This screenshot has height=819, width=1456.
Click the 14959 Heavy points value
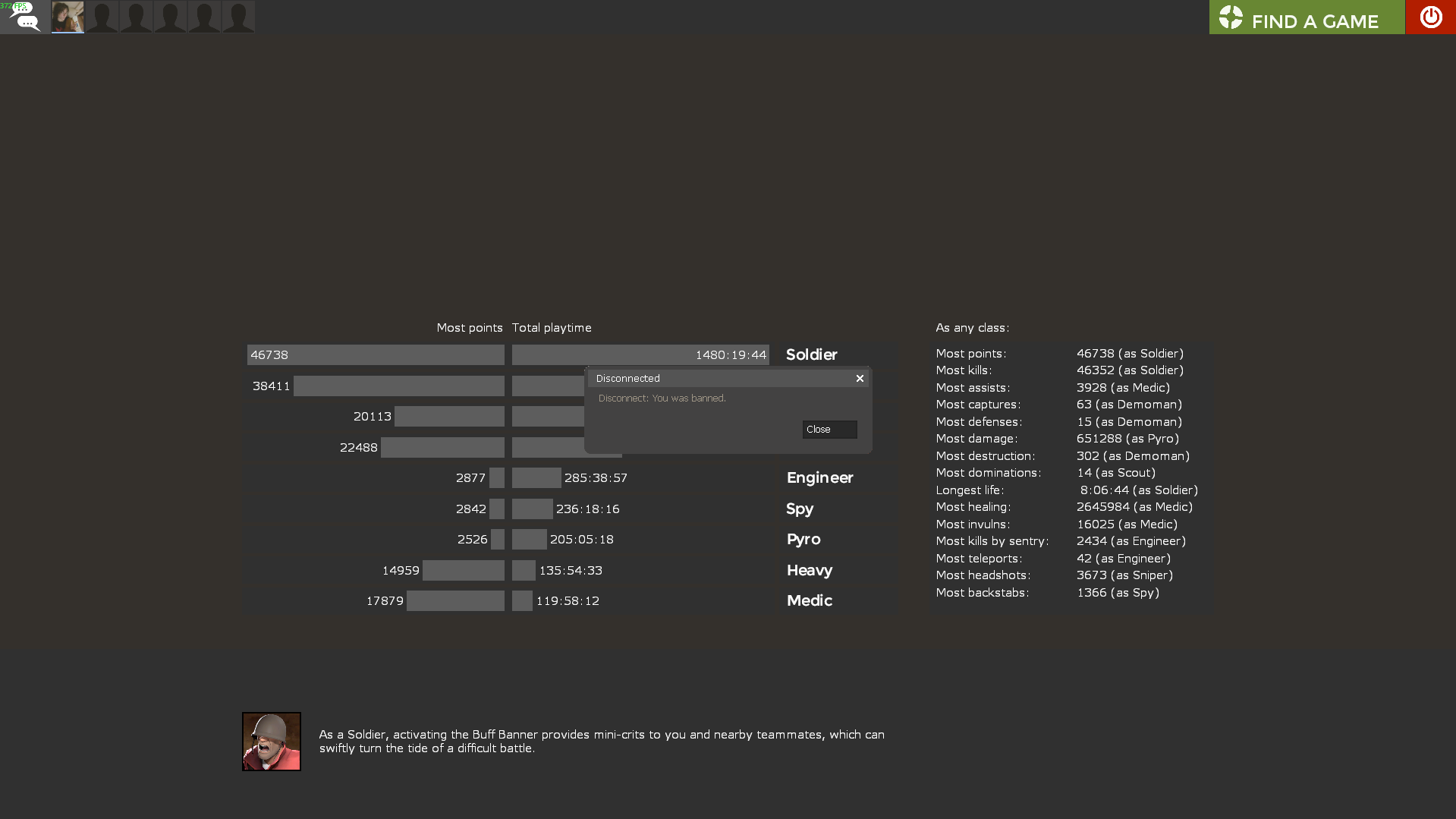pyautogui.click(x=401, y=570)
